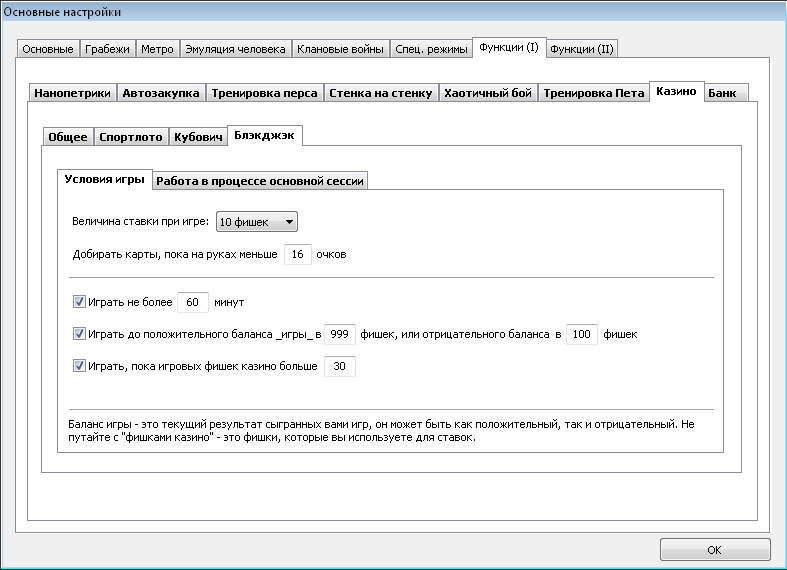Click the OK button
This screenshot has width=787, height=570.
(x=715, y=549)
